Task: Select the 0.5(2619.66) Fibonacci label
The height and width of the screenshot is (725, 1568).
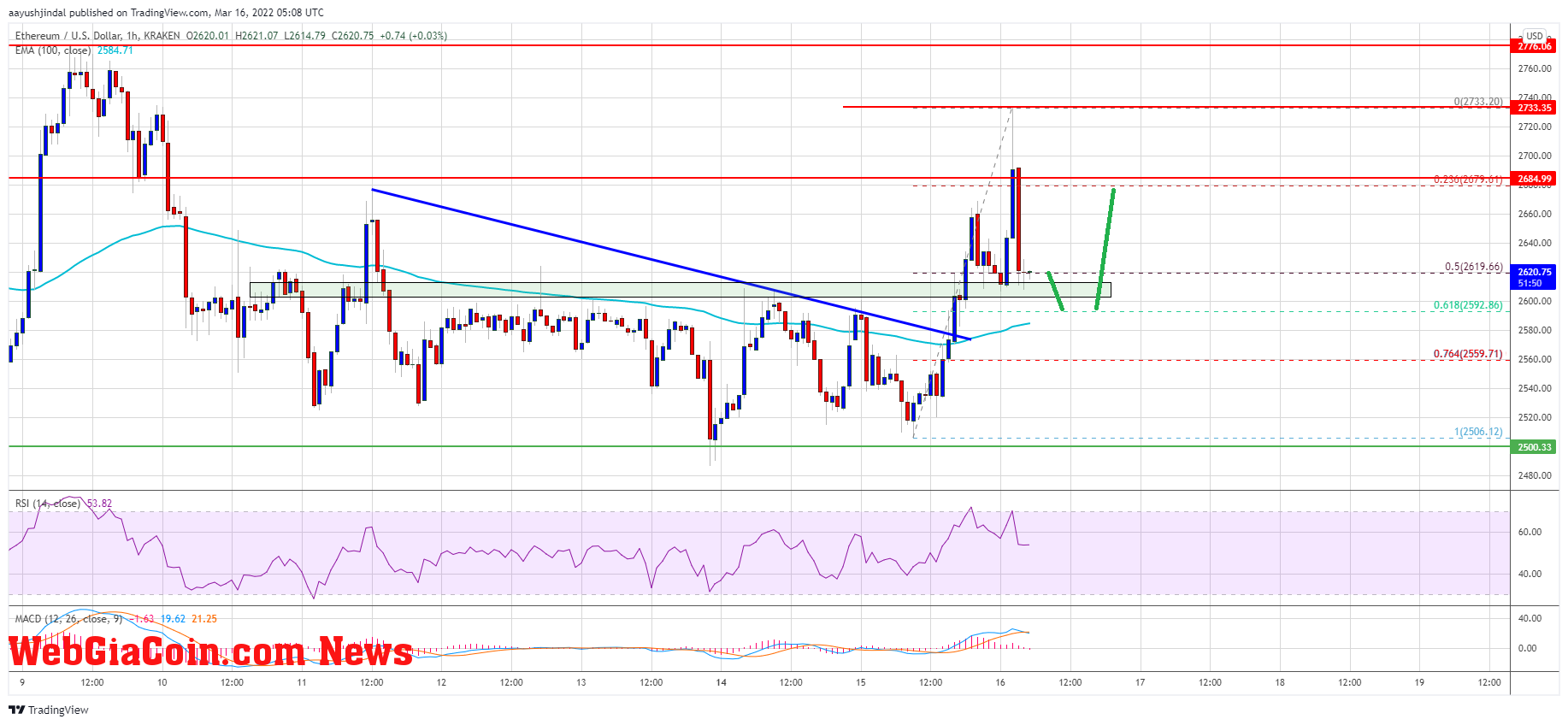Action: [x=1473, y=267]
